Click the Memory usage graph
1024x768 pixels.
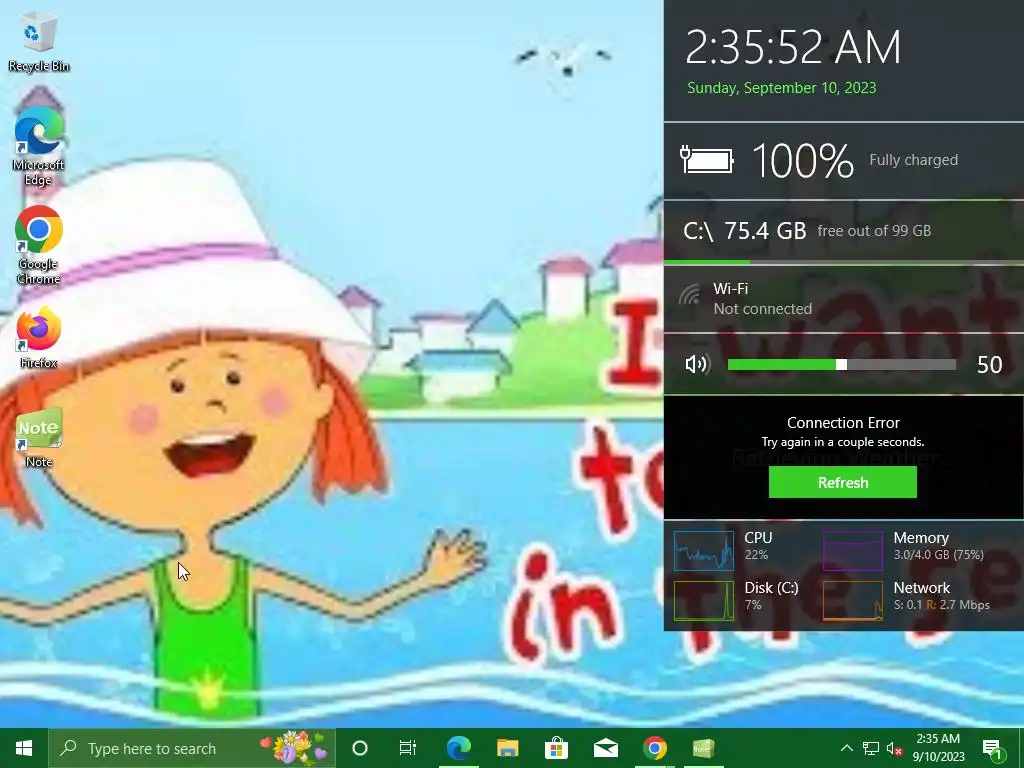coord(853,551)
